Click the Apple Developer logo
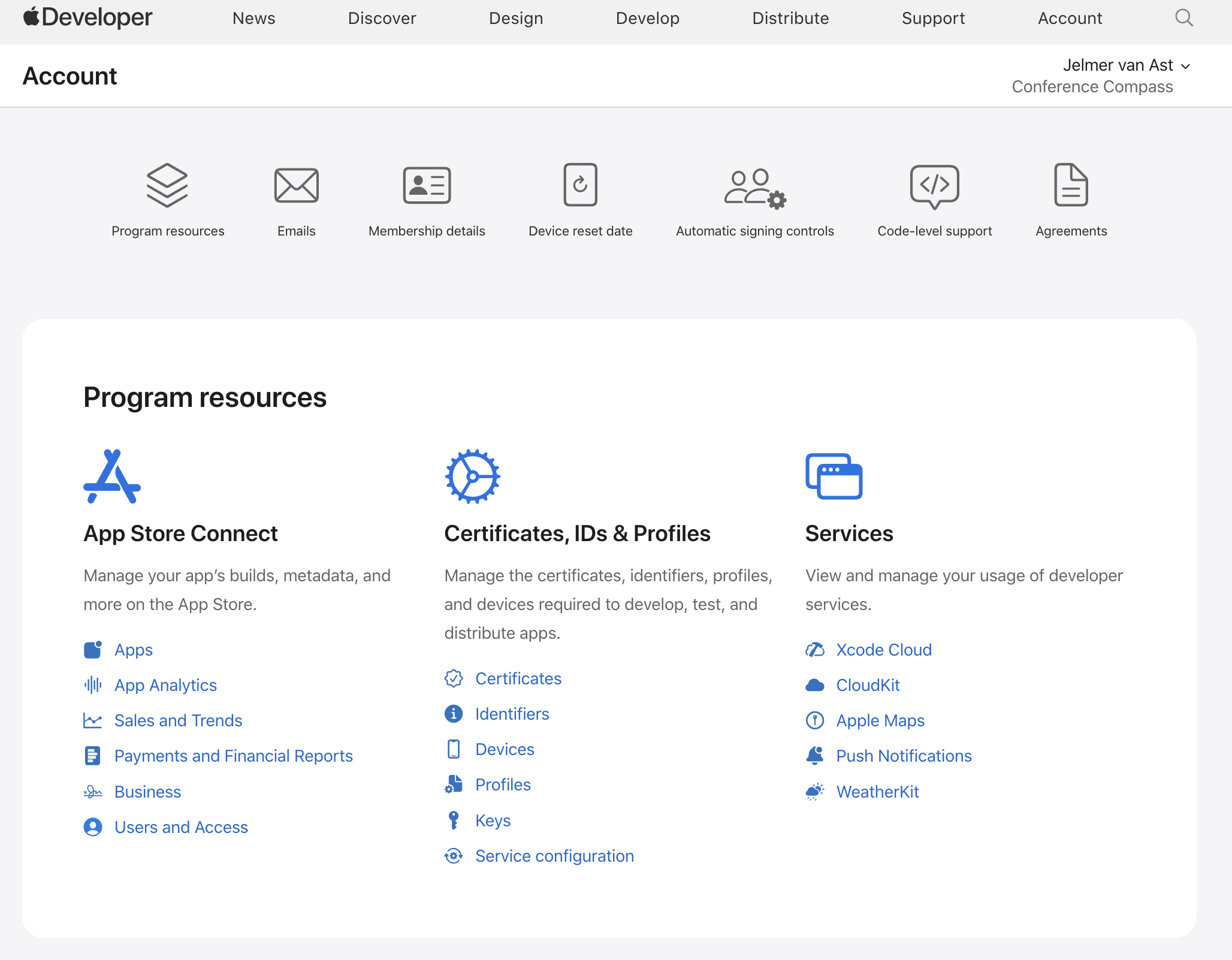 (87, 17)
